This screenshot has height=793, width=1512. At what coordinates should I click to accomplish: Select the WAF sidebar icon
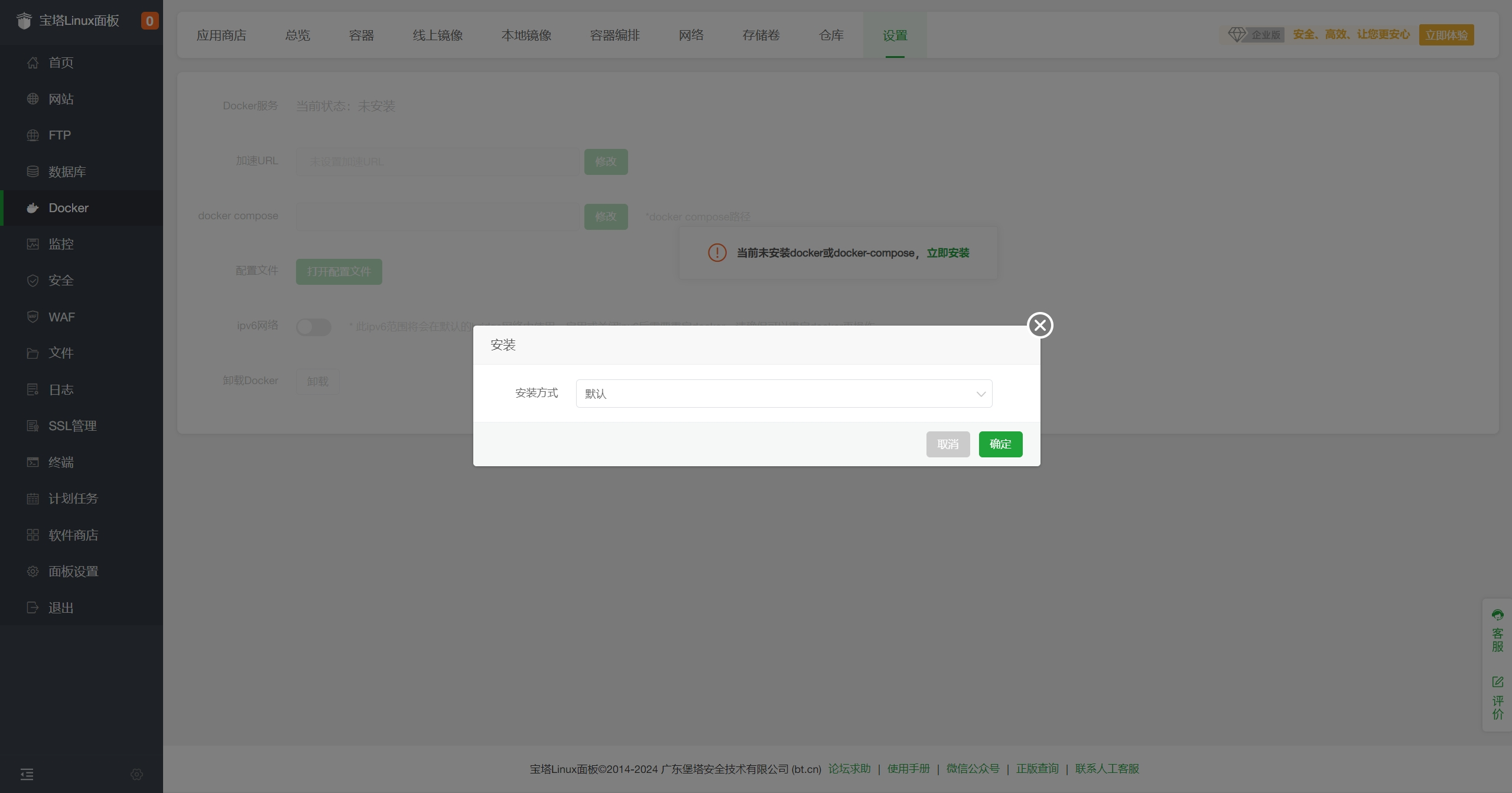pos(32,317)
